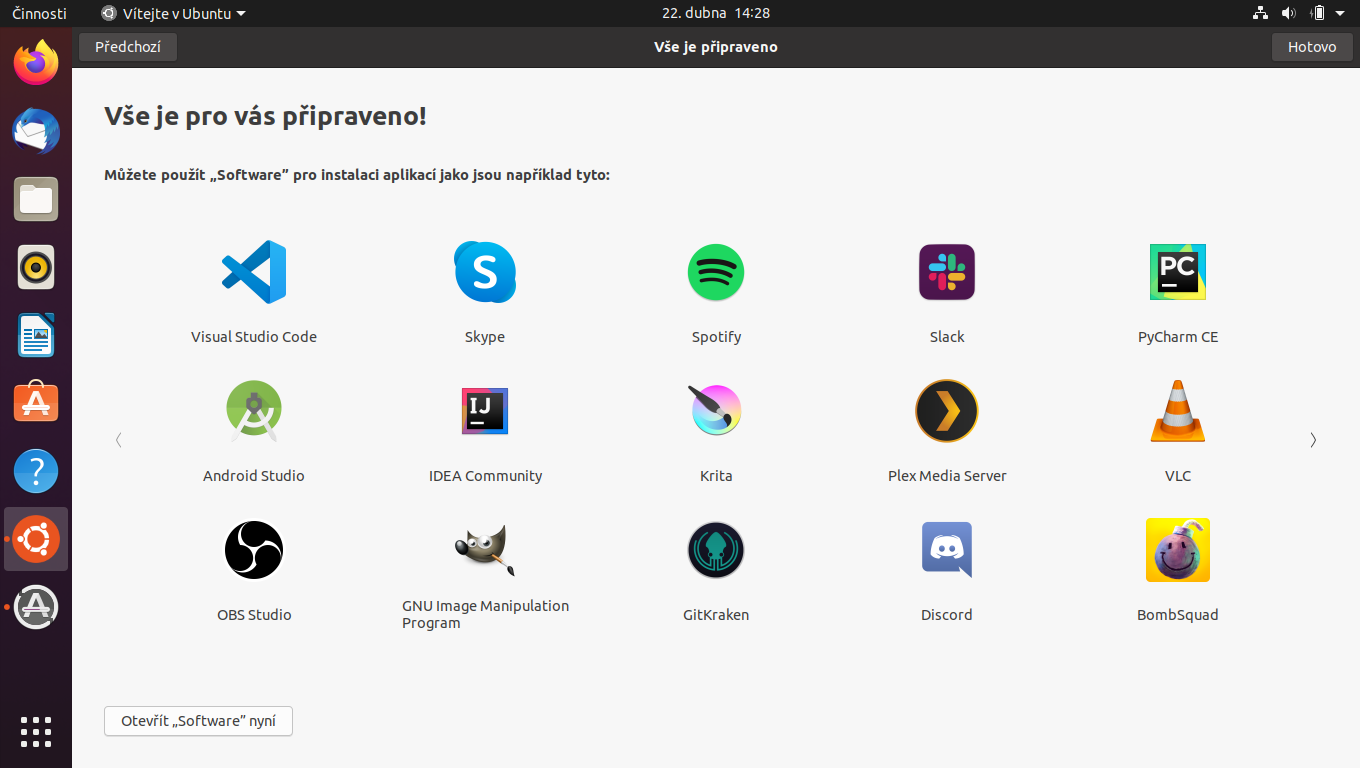Screen dimensions: 1360x768
Task: Click the IDEA Community label
Action: [485, 476]
